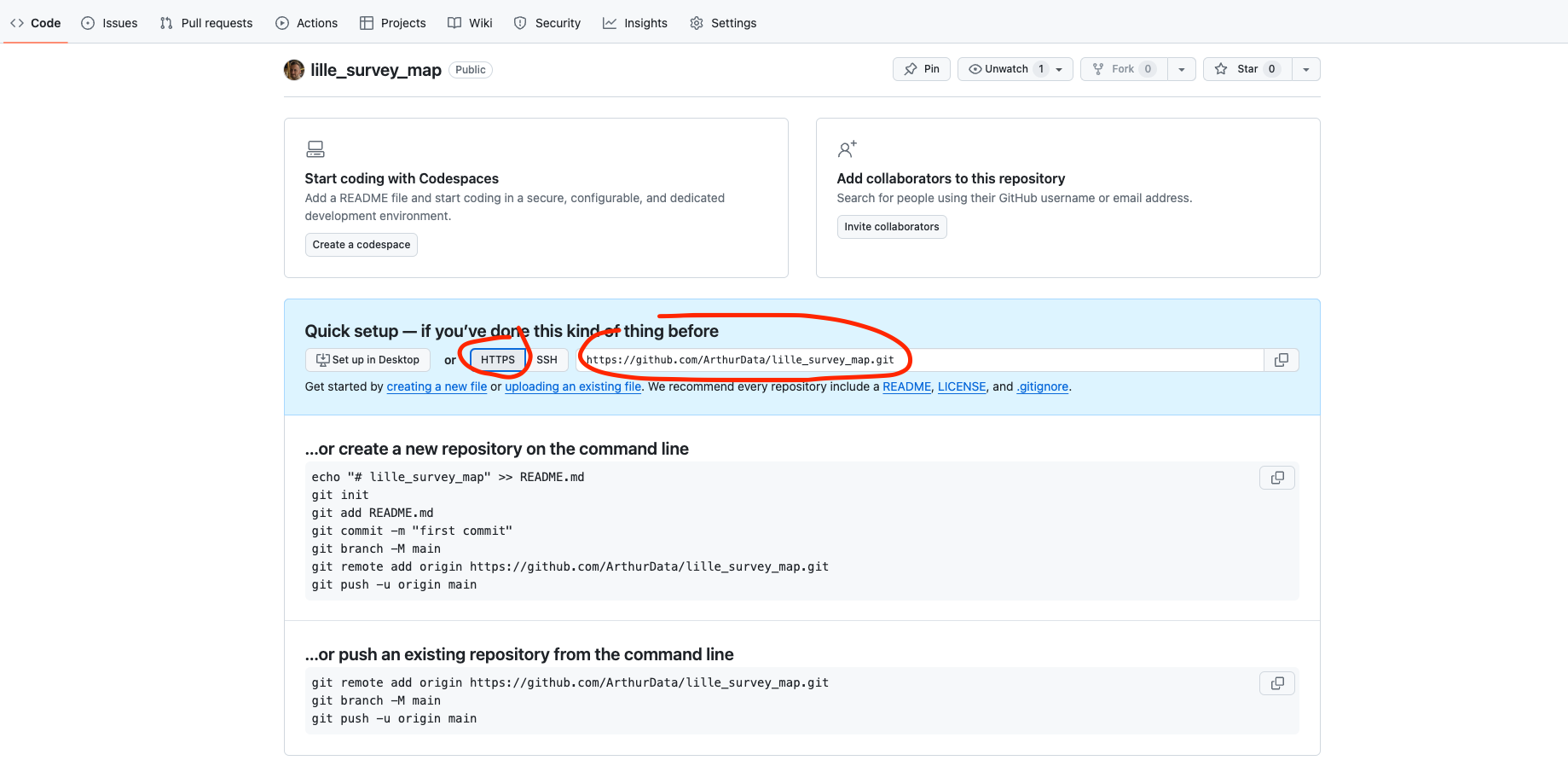
Task: Open the Issues tab
Action: [109, 23]
